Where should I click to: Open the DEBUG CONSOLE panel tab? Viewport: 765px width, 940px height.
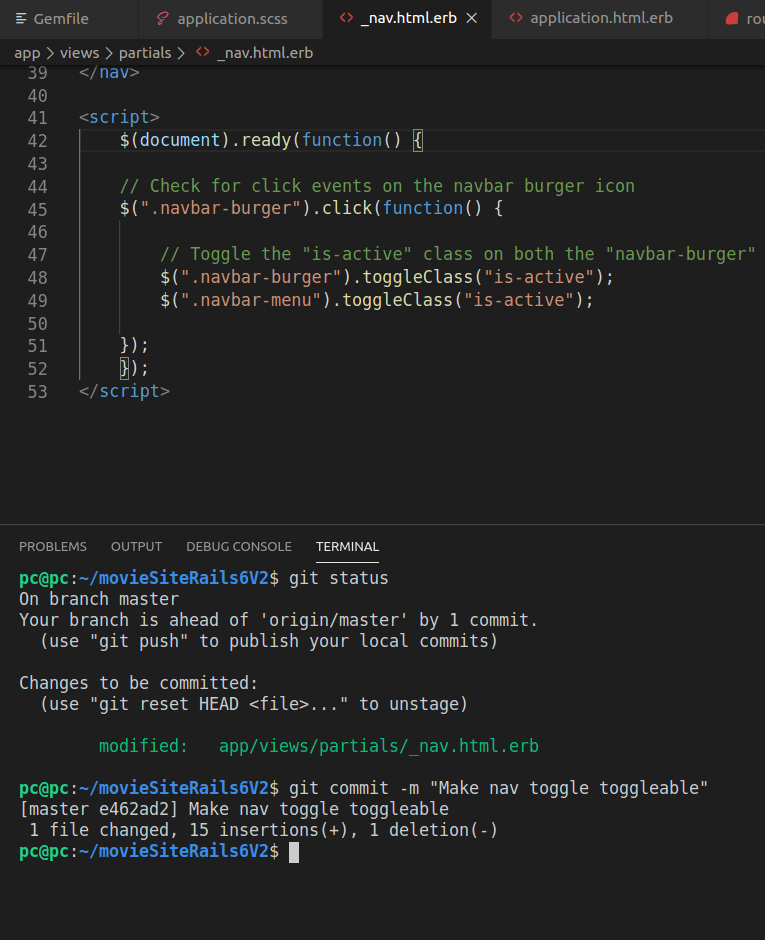tap(239, 547)
